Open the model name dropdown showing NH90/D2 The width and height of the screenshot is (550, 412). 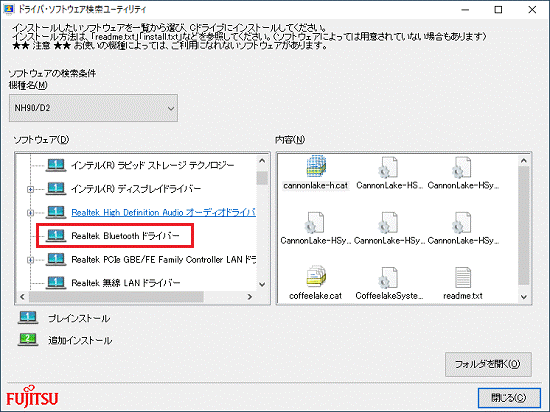tap(93, 108)
